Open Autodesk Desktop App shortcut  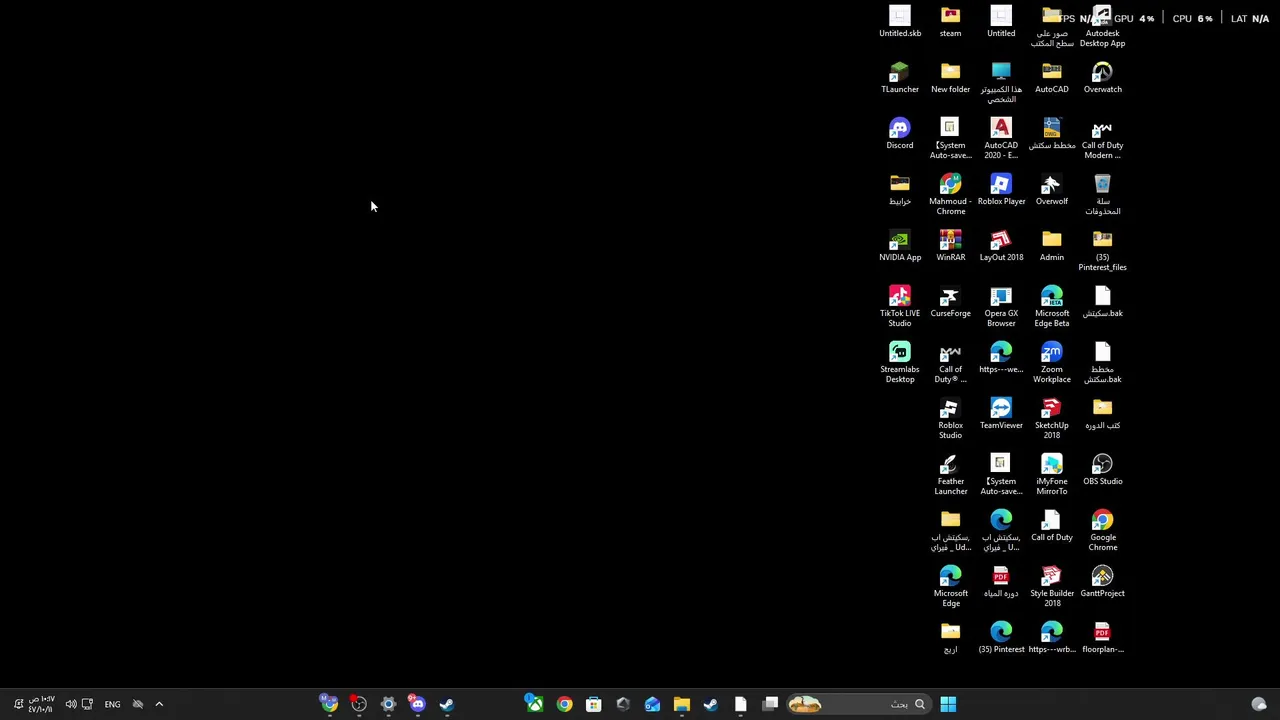click(x=1102, y=26)
